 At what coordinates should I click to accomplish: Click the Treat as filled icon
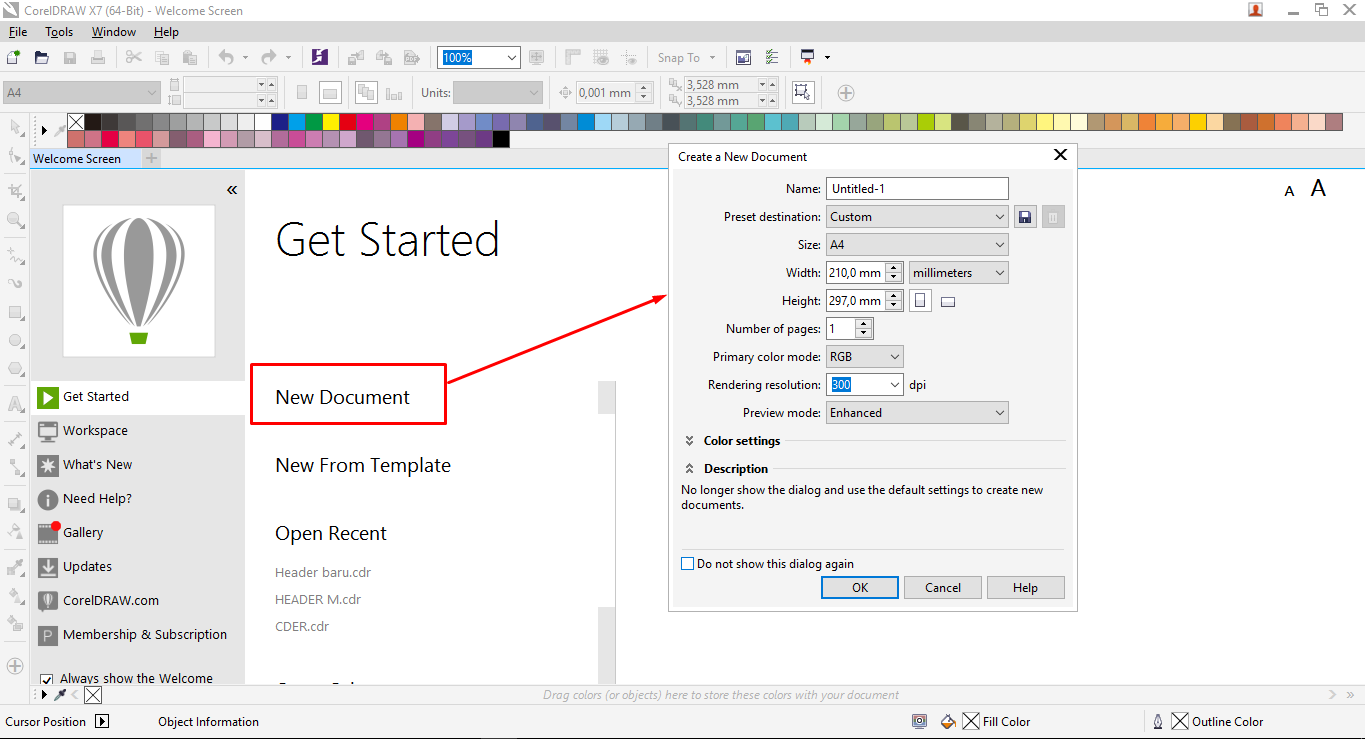coord(801,92)
